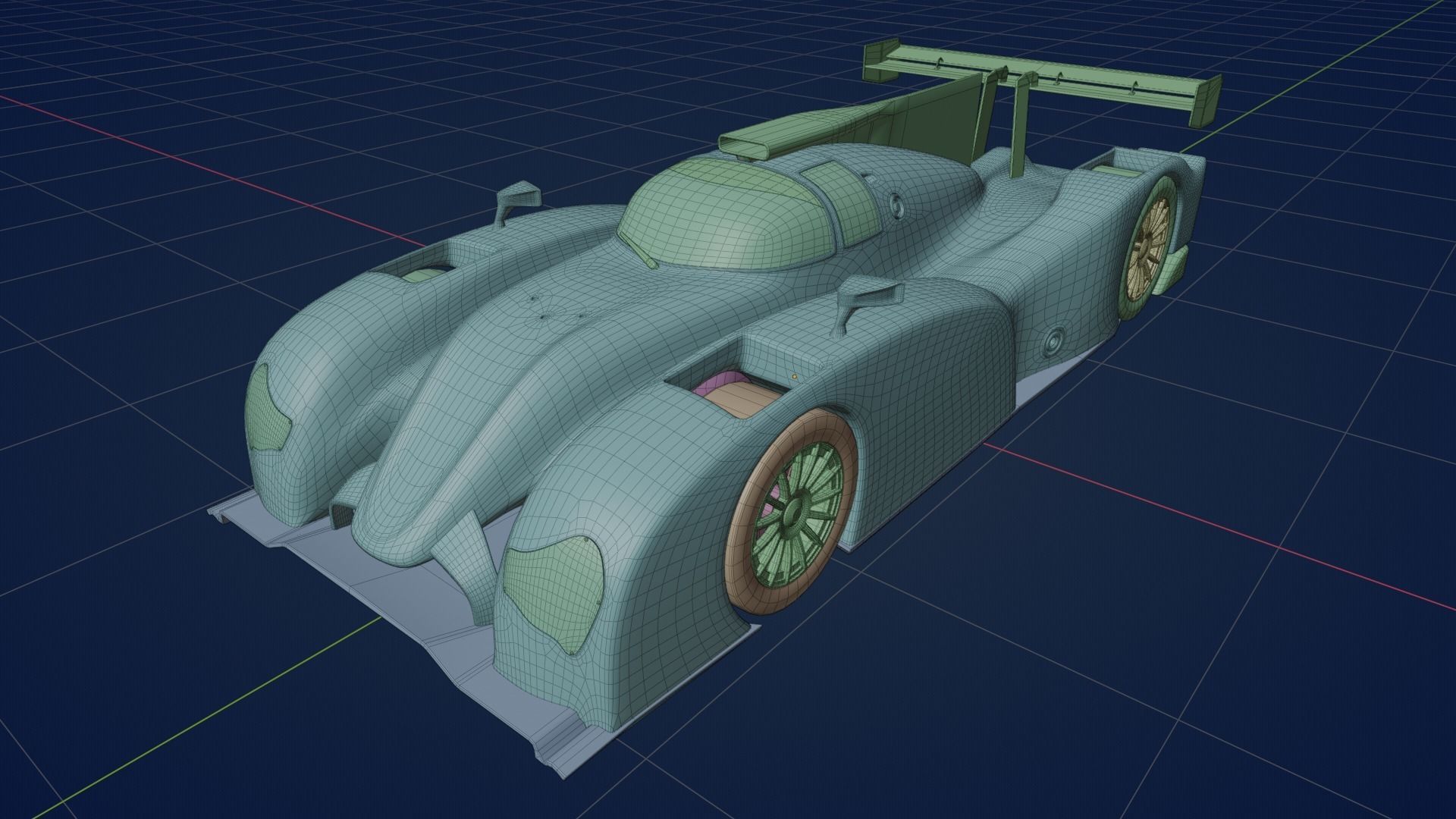This screenshot has width=1456, height=819.
Task: Select the headlight cover on the far front fender
Action: click(x=269, y=409)
